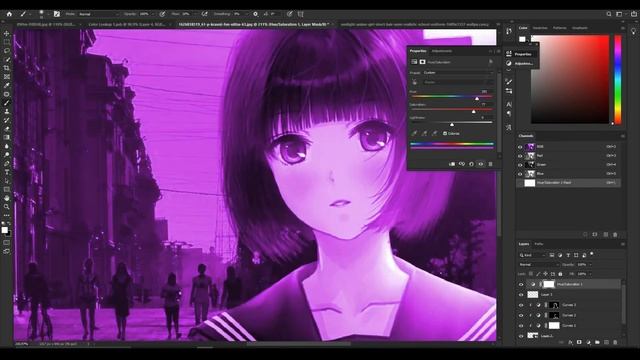The width and height of the screenshot is (640, 360).
Task: Hide the Blue channel
Action: (520, 174)
